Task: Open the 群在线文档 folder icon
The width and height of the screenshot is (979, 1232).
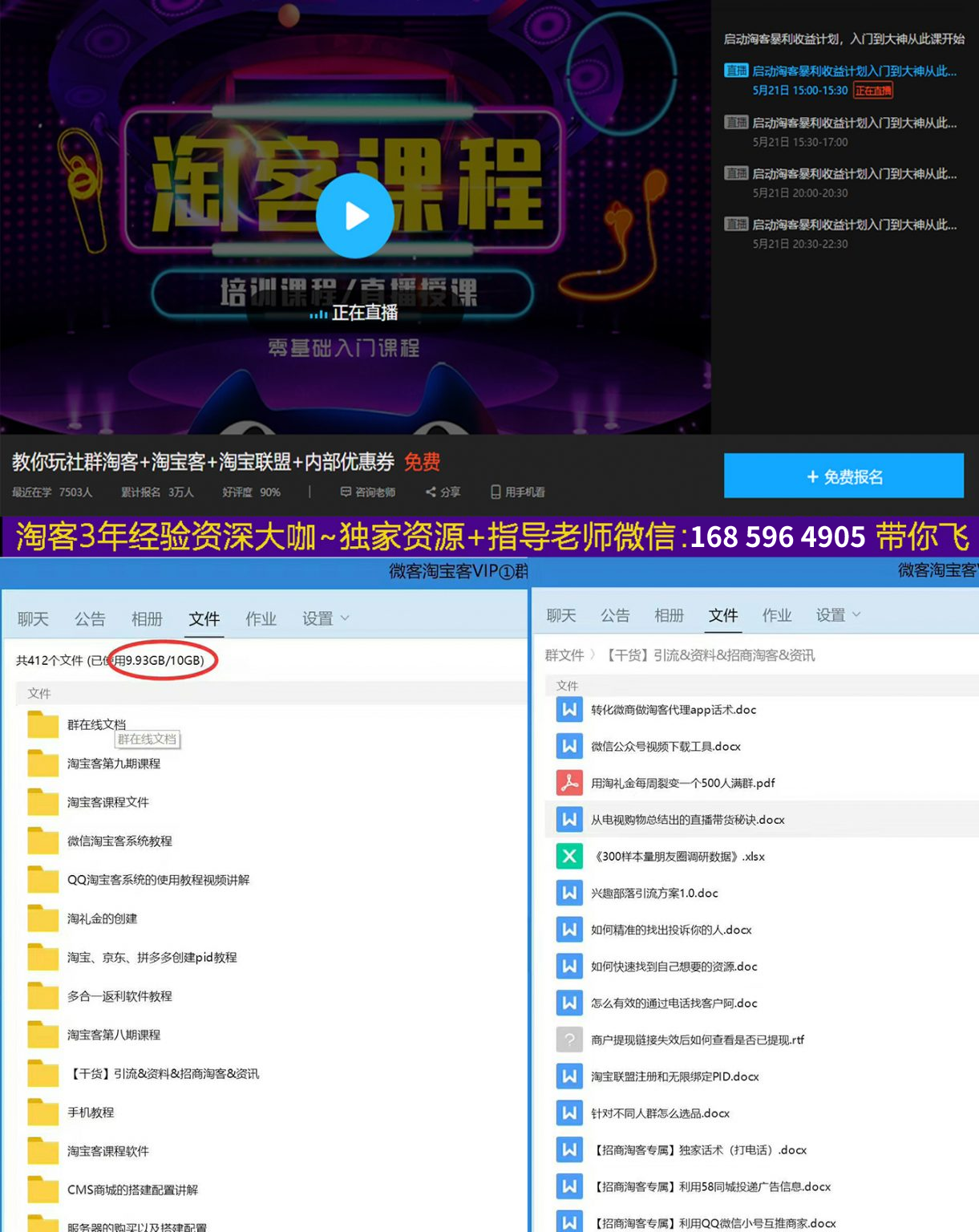Action: 42,725
